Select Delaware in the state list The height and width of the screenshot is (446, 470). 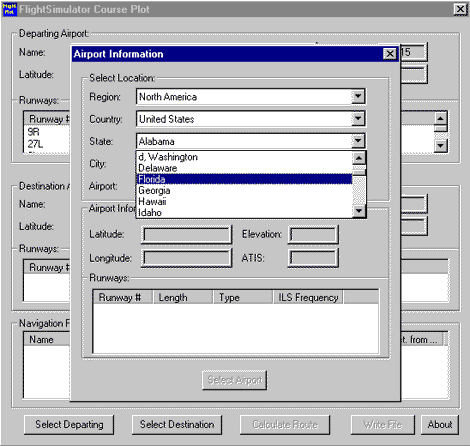tap(245, 168)
